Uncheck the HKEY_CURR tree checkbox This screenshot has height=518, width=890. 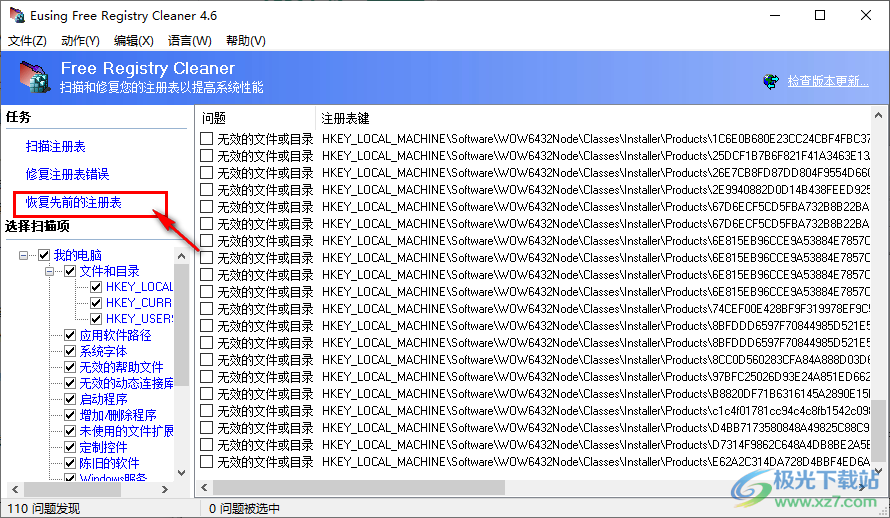tap(96, 303)
